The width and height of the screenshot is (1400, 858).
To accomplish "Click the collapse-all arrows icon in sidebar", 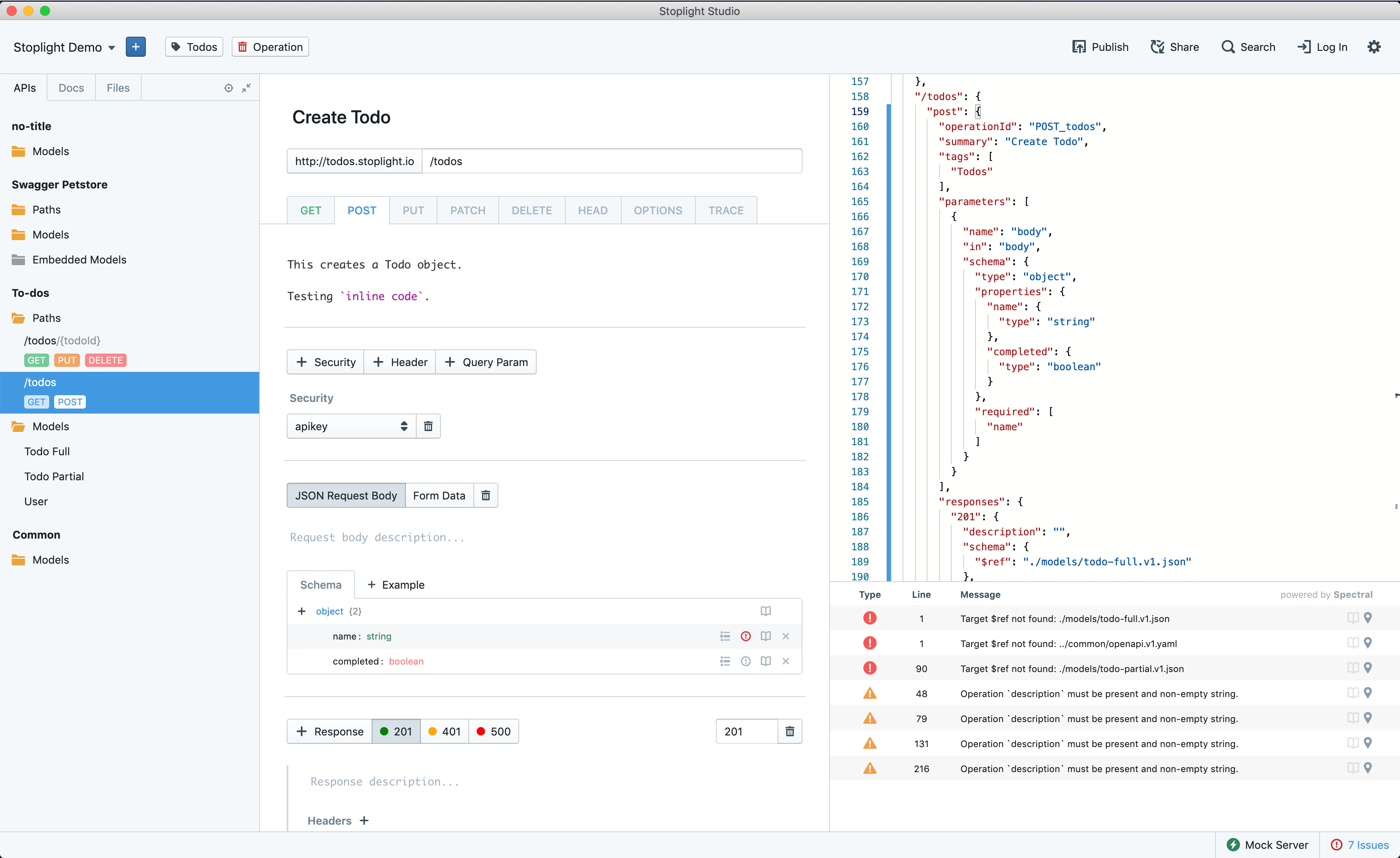I will (246, 88).
